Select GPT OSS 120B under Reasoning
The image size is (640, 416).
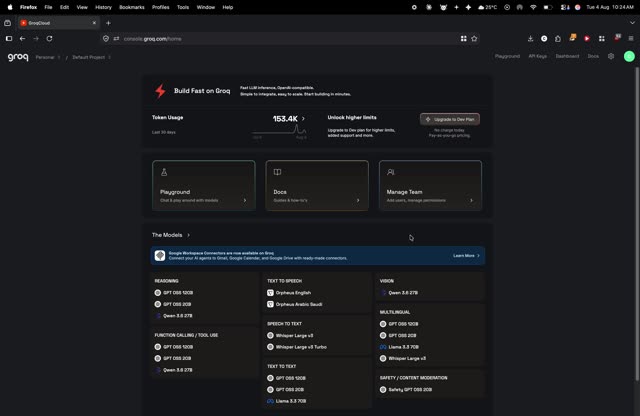coord(174,293)
